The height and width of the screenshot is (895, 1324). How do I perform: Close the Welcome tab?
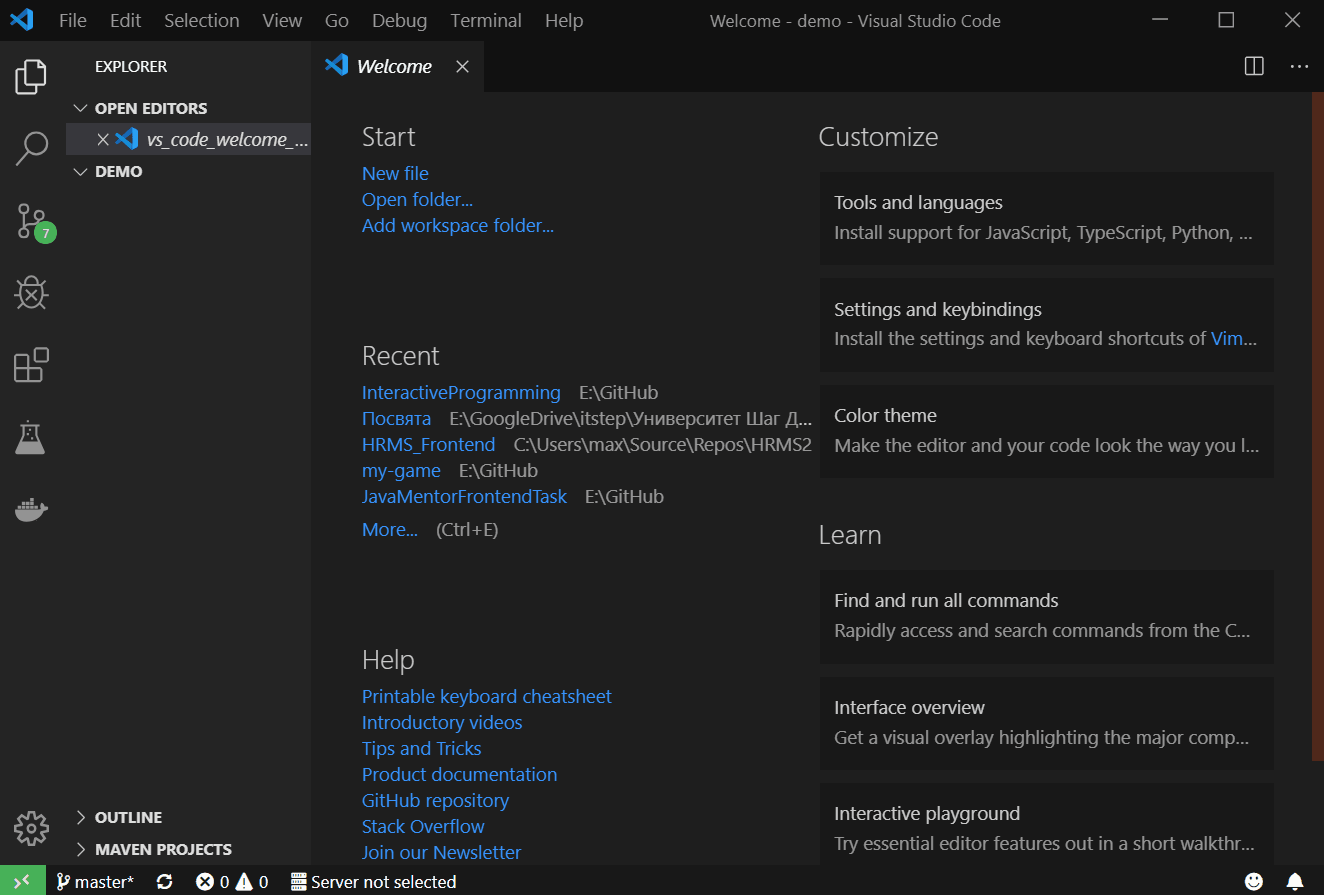point(462,66)
